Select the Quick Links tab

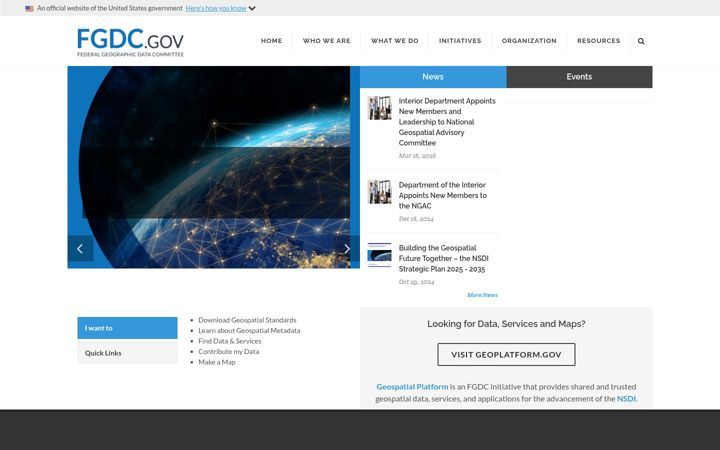pyautogui.click(x=127, y=353)
